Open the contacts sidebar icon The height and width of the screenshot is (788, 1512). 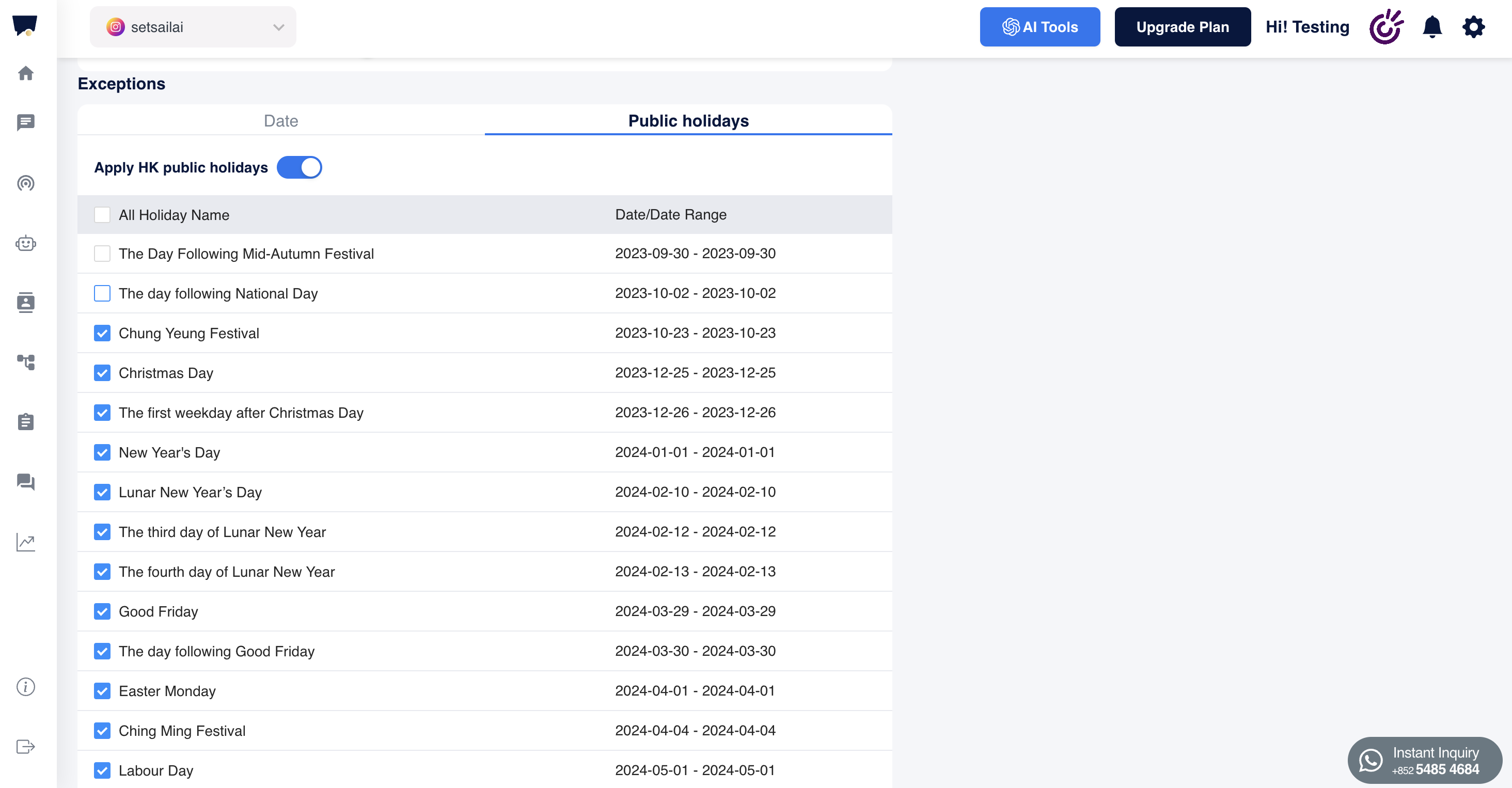click(x=26, y=303)
